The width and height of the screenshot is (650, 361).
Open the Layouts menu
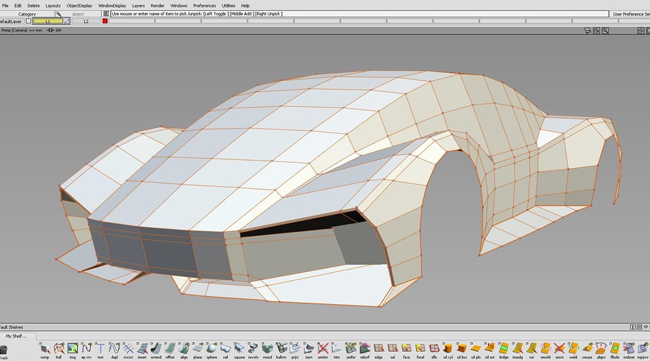[x=53, y=6]
